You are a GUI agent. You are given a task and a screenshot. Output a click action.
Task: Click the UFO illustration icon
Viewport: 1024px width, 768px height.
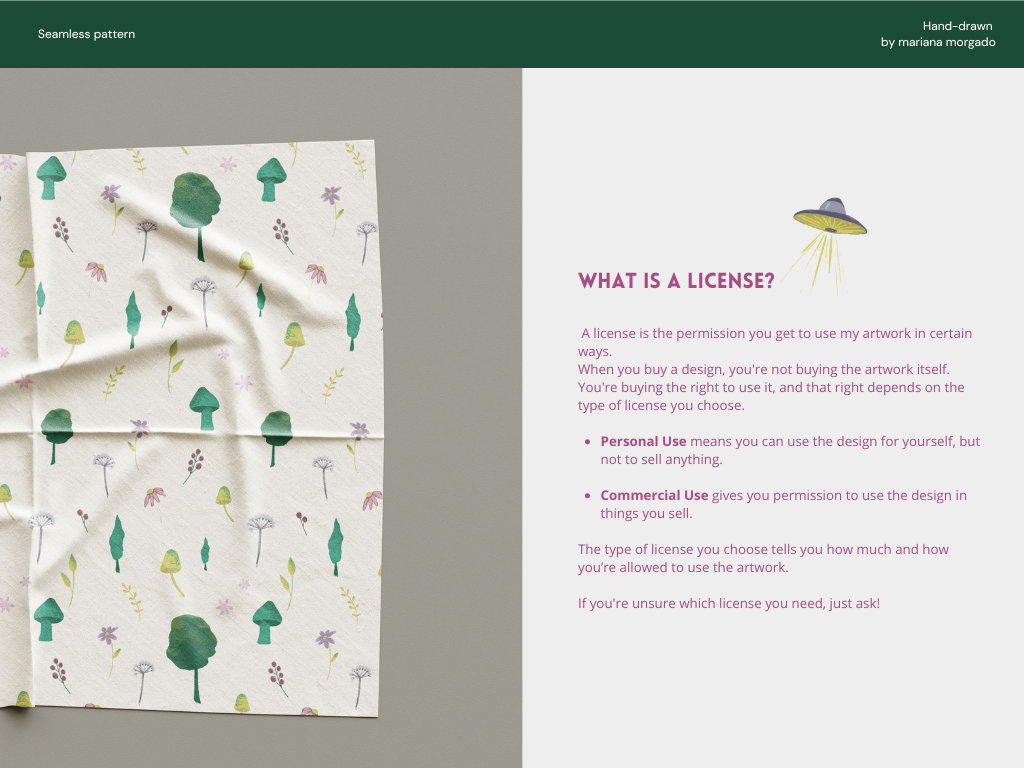(830, 217)
